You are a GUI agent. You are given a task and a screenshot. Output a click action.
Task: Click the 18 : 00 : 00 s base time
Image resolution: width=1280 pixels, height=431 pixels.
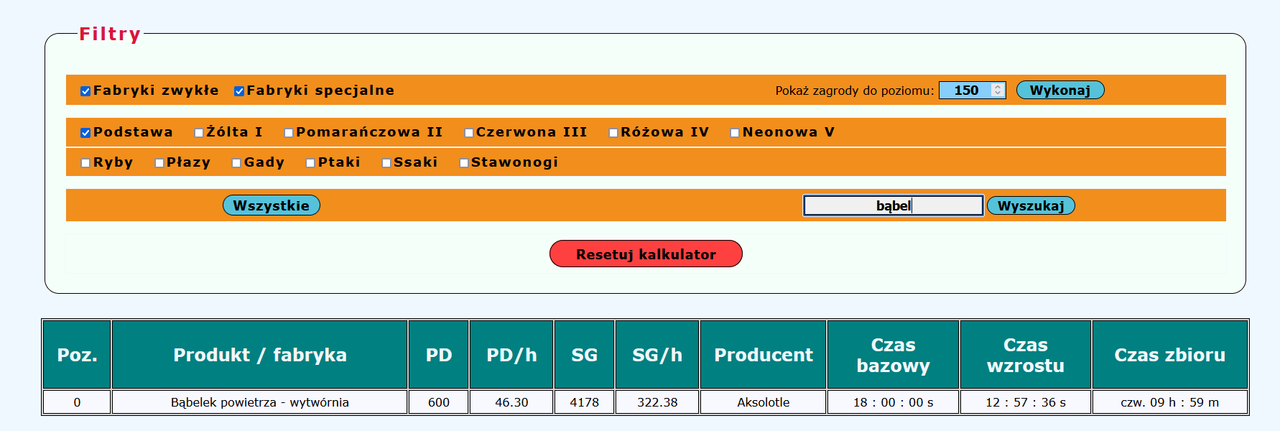[x=893, y=402]
